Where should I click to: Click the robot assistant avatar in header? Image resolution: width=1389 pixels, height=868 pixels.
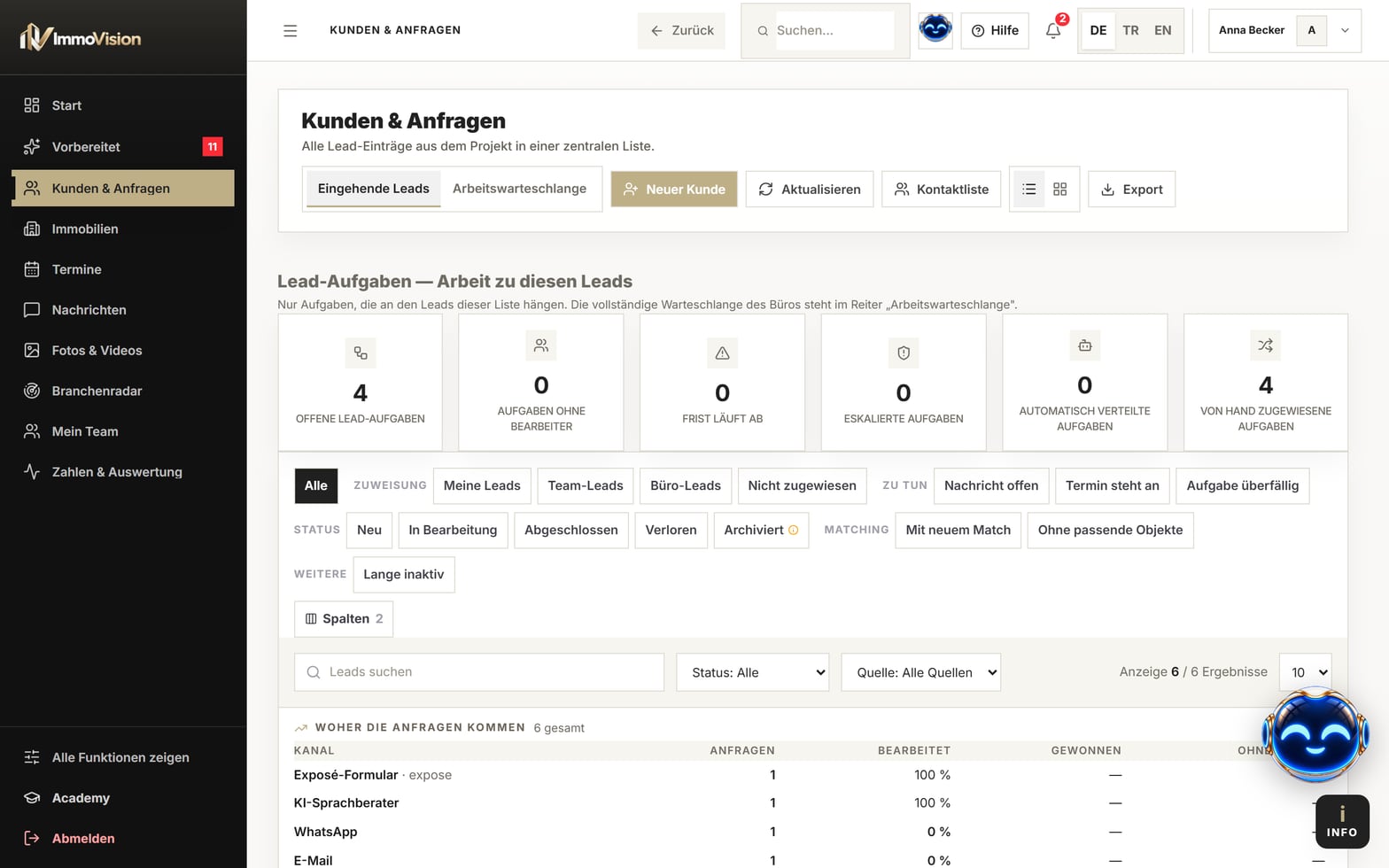click(935, 30)
